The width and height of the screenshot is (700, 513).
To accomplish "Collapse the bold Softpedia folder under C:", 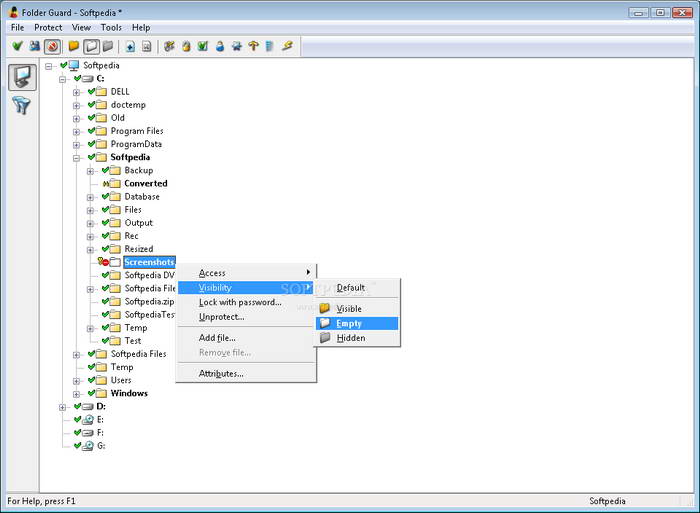I will [76, 158].
